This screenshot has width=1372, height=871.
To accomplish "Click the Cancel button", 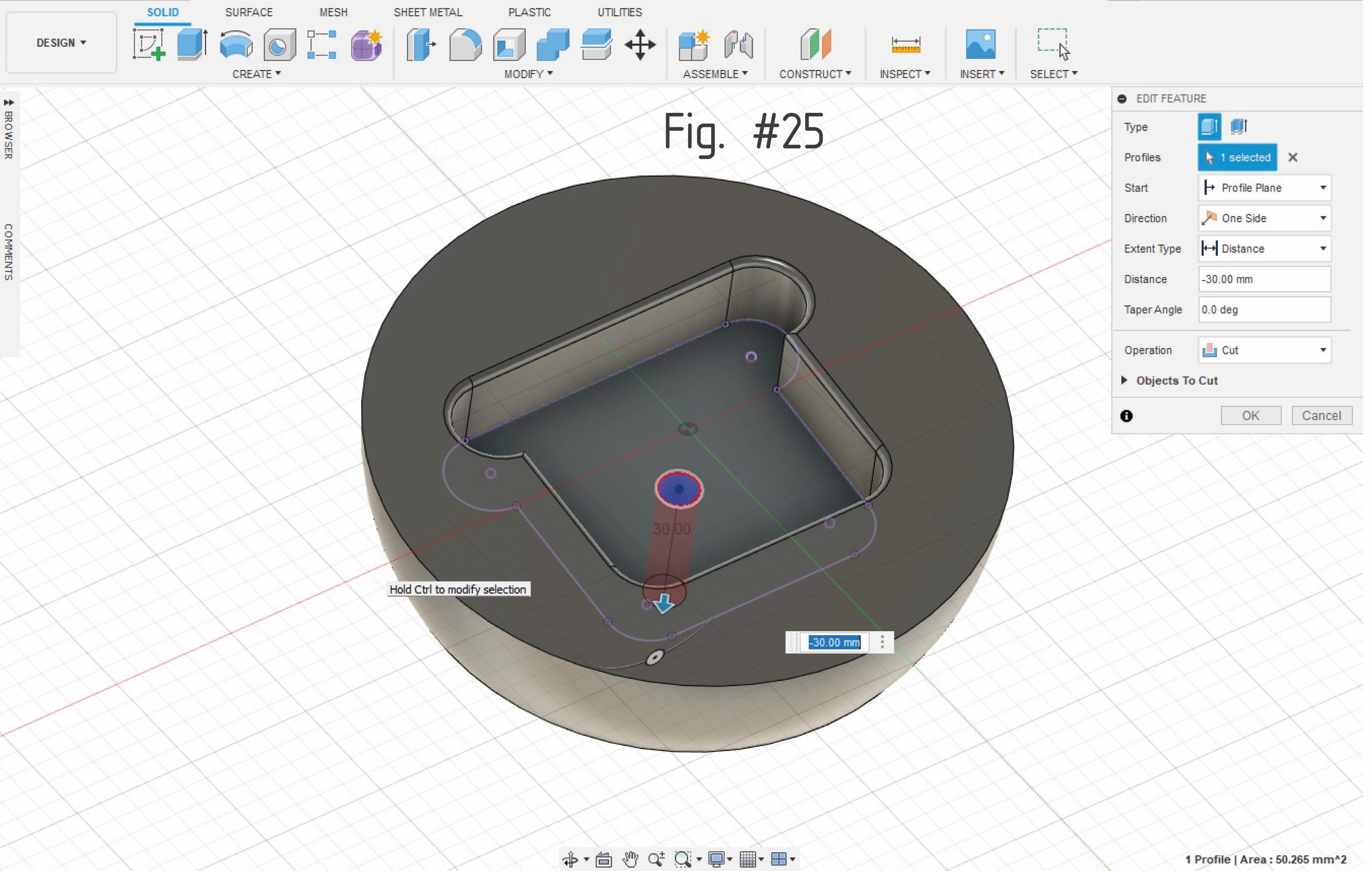I will click(x=1321, y=416).
